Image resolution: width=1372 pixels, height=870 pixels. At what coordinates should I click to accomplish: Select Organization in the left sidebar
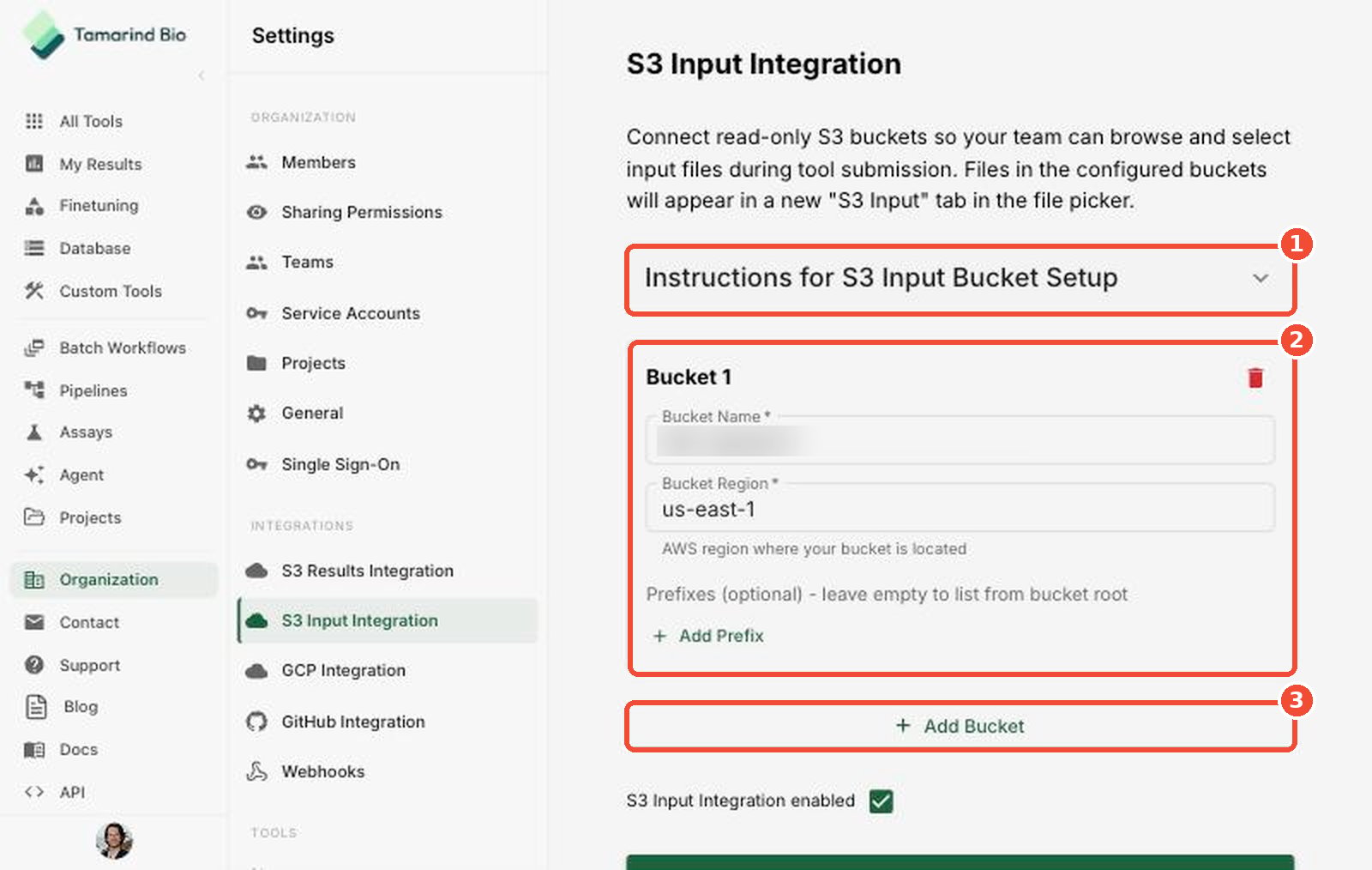114,579
